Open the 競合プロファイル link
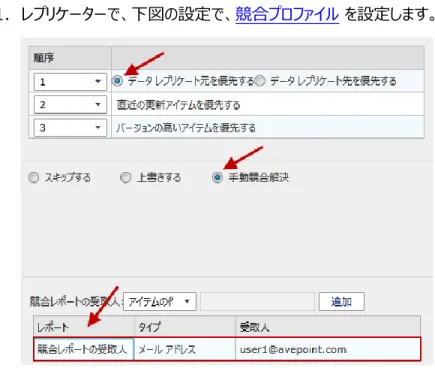The image size is (435, 368). click(x=287, y=14)
